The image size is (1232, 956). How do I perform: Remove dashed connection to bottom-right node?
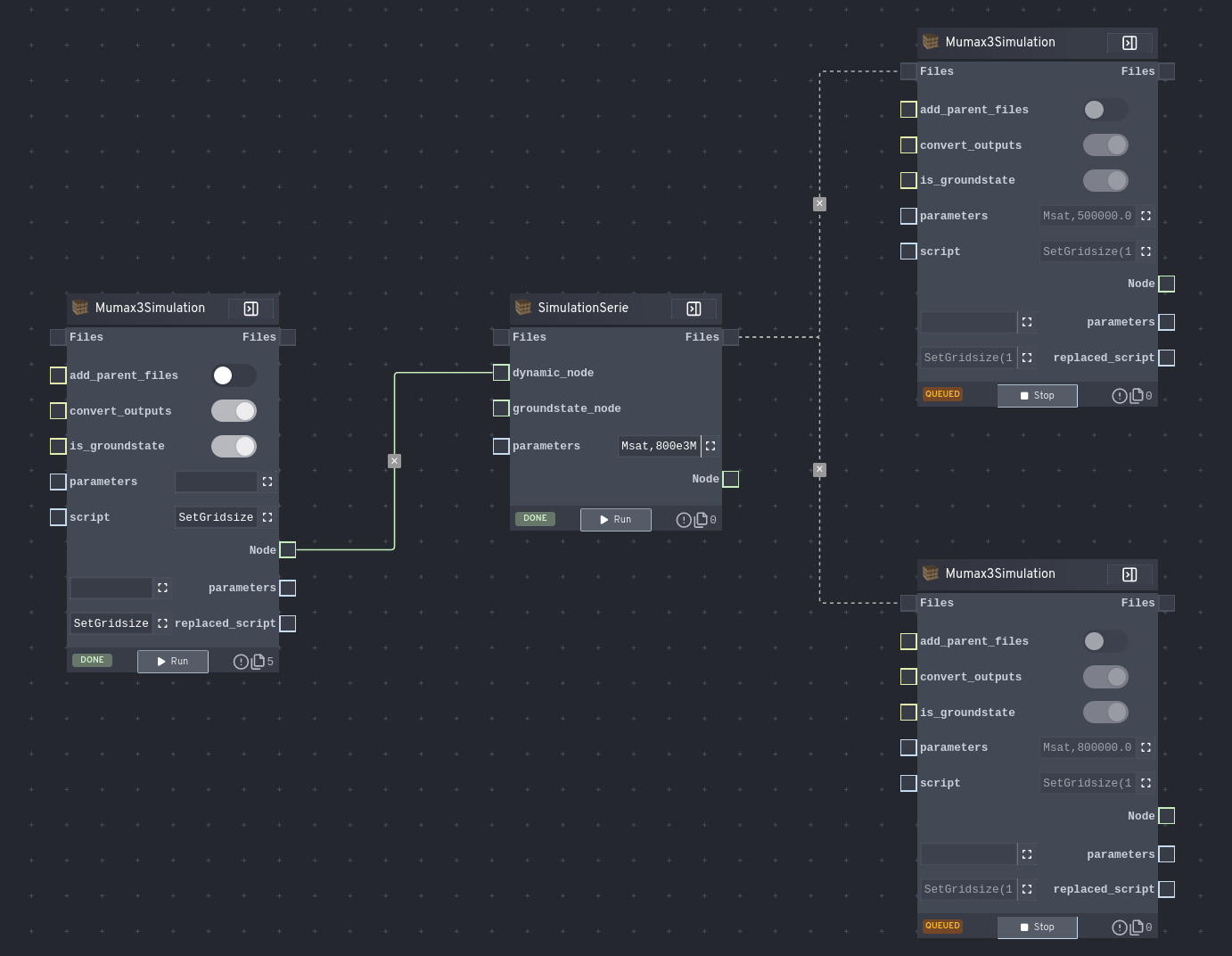[x=819, y=470]
